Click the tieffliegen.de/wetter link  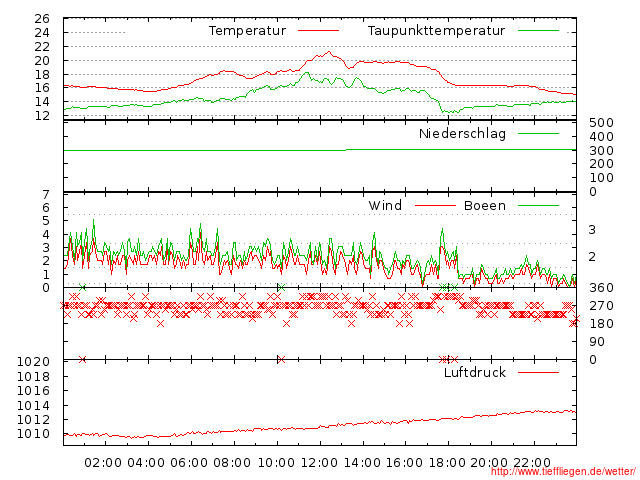(x=563, y=472)
